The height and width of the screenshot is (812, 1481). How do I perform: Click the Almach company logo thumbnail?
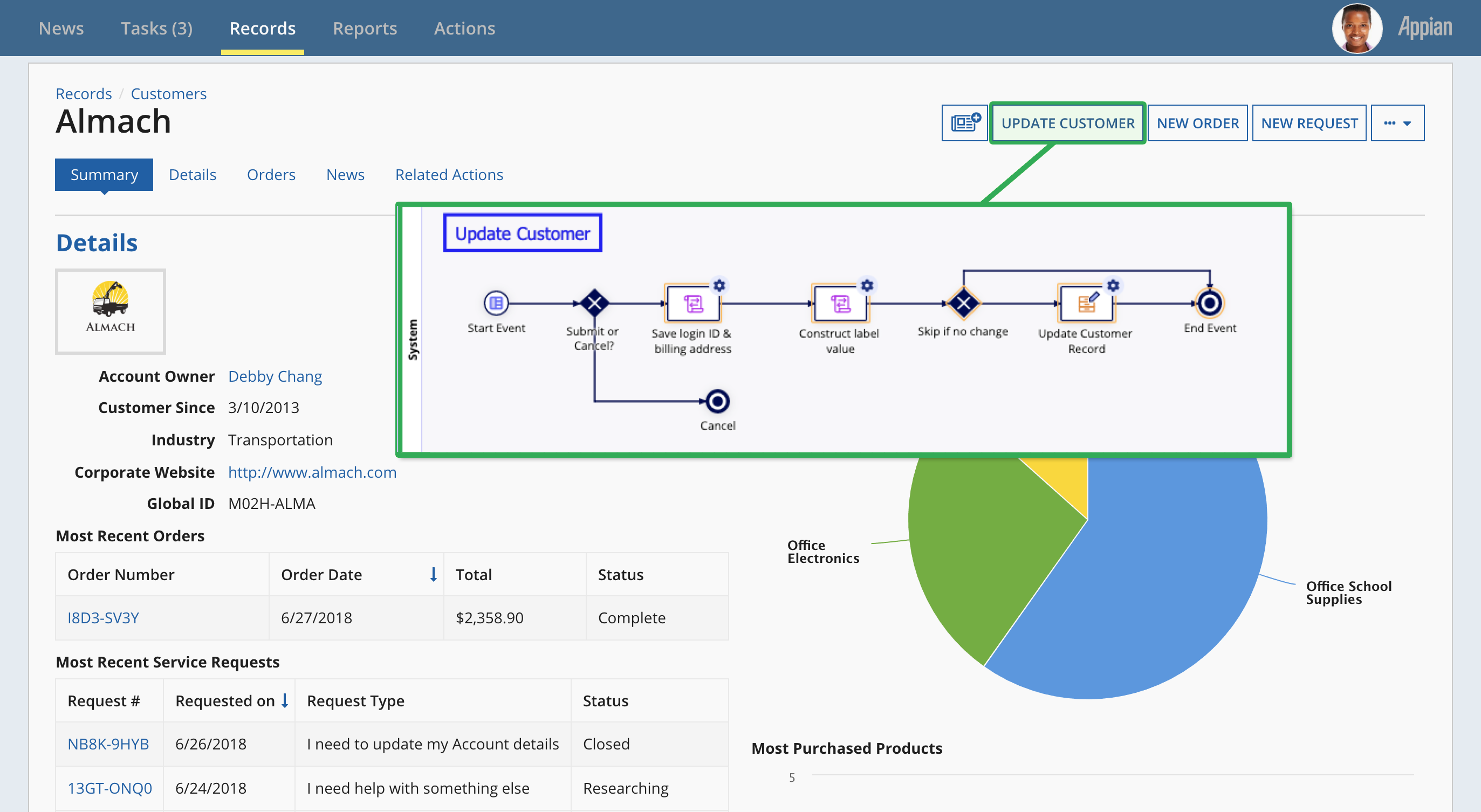pyautogui.click(x=111, y=312)
